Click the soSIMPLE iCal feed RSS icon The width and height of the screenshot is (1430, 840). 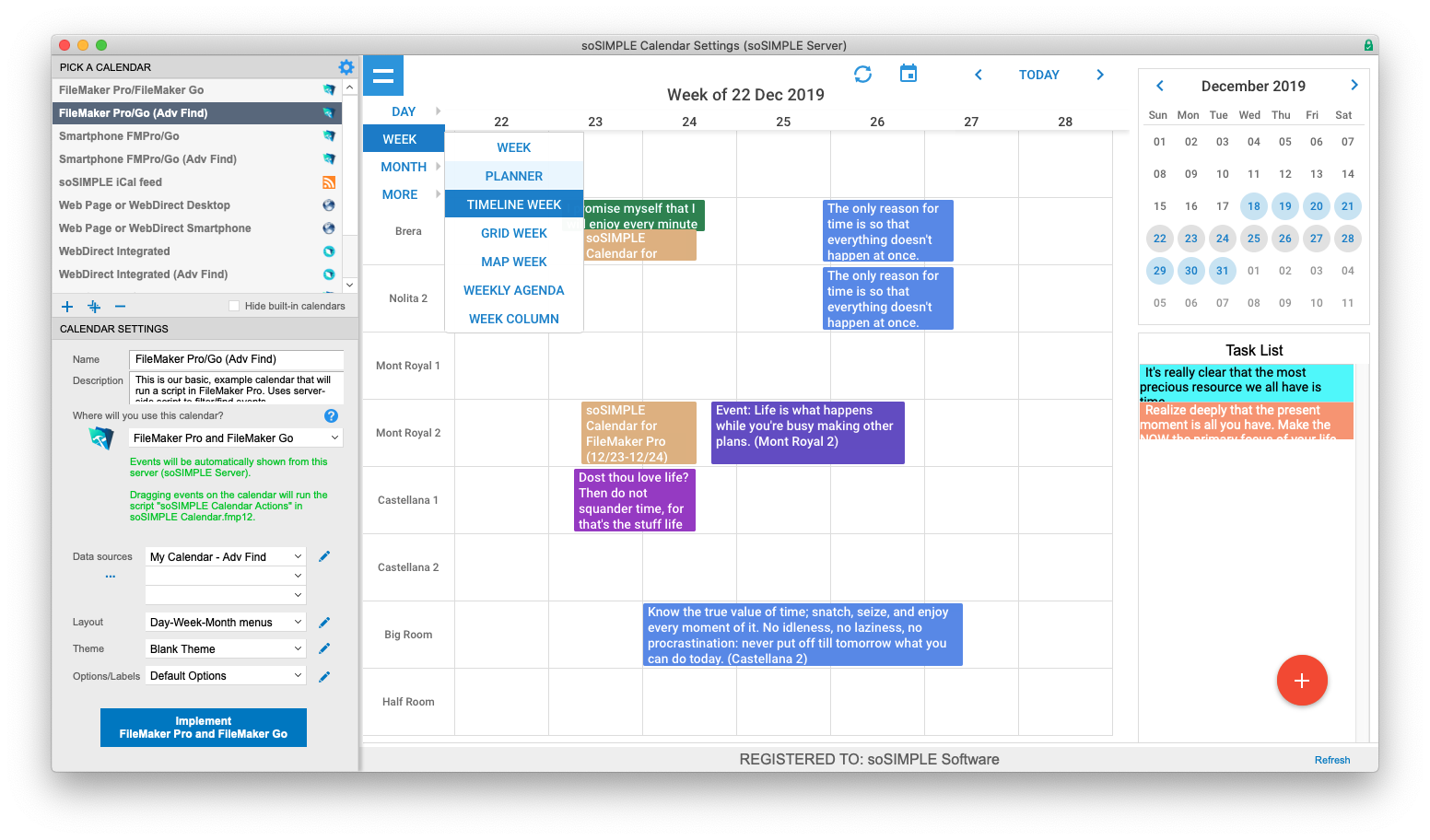[x=329, y=182]
